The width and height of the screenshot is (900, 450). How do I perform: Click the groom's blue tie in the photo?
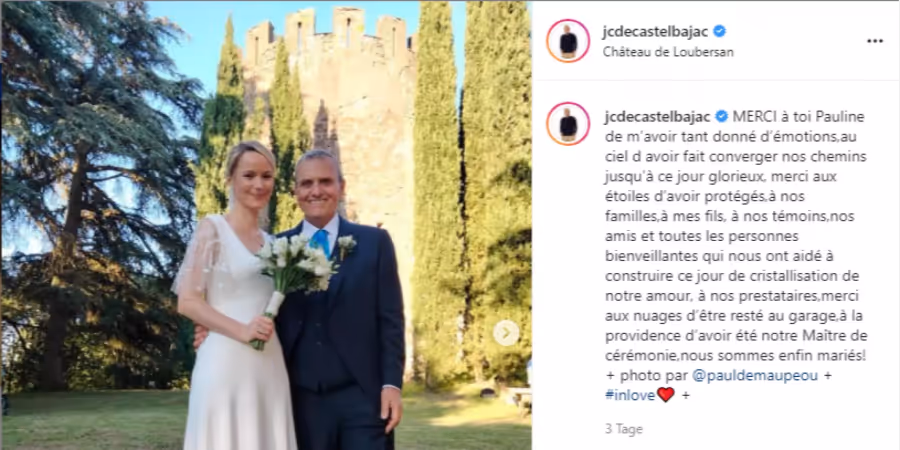321,242
